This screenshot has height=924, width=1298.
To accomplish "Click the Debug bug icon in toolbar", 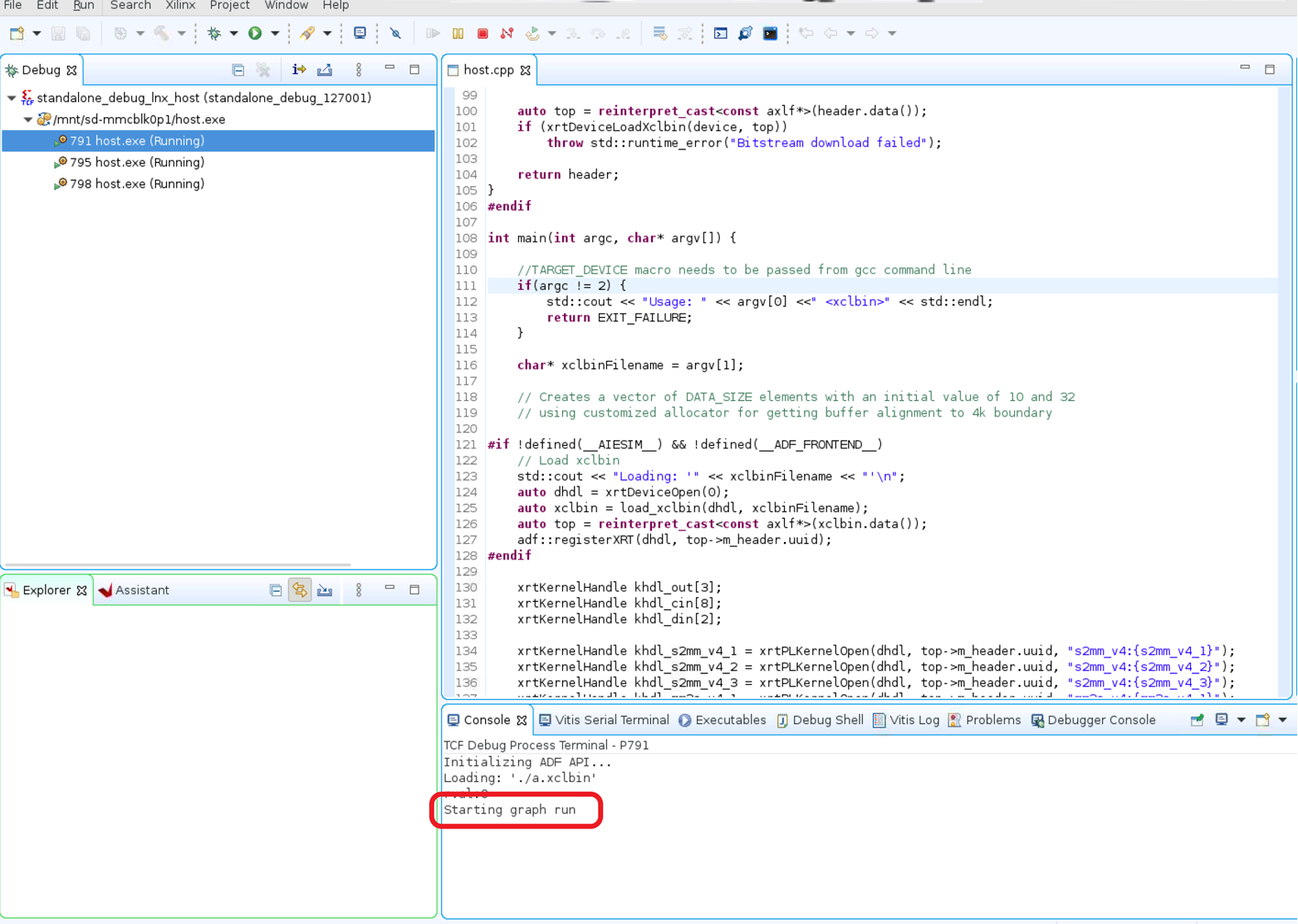I will pos(214,34).
